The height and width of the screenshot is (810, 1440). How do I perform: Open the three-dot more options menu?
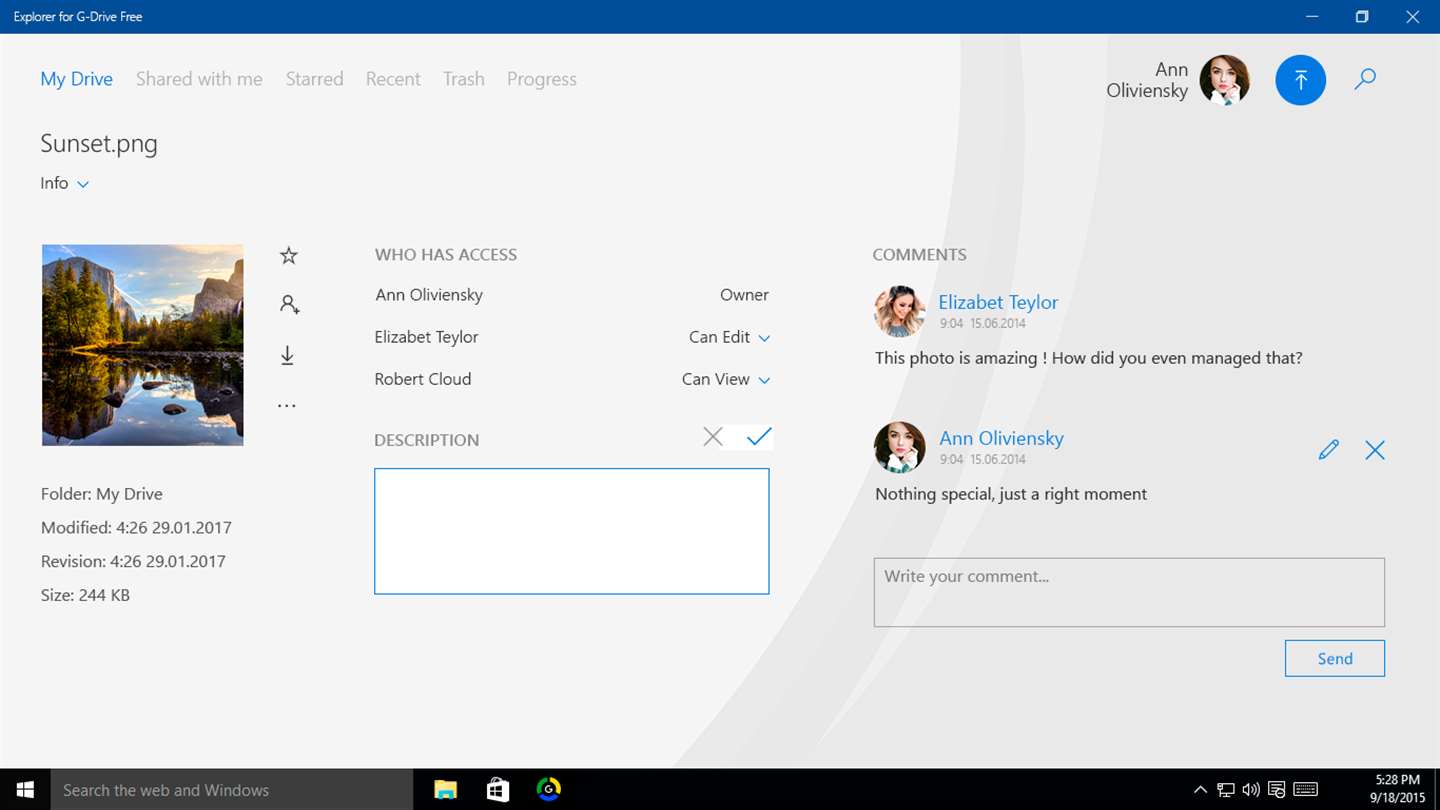pos(287,406)
